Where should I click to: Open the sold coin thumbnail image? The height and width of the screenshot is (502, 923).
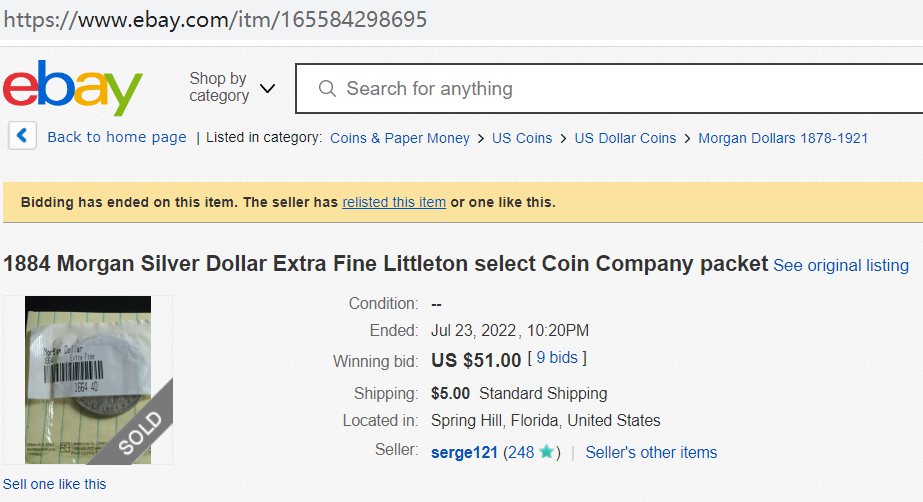[88, 380]
